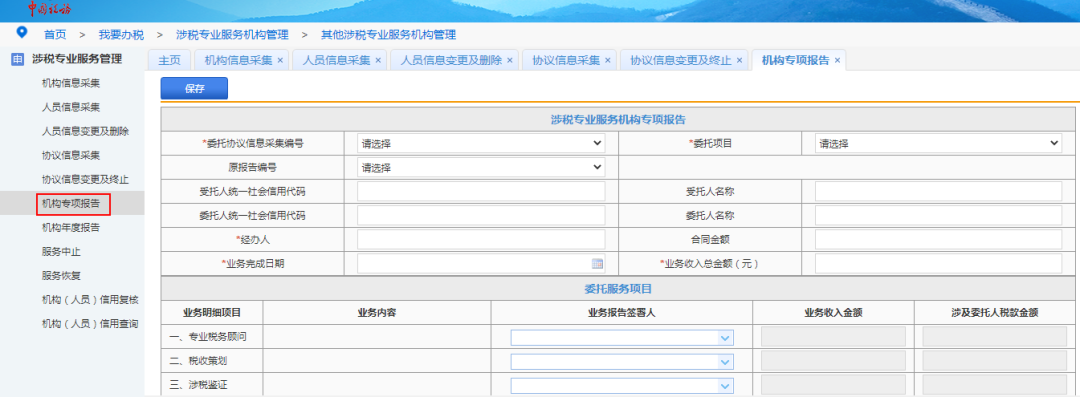Image resolution: width=1080 pixels, height=397 pixels.
Task: Select 机构专项报告 in the sidebar
Action: coord(71,203)
